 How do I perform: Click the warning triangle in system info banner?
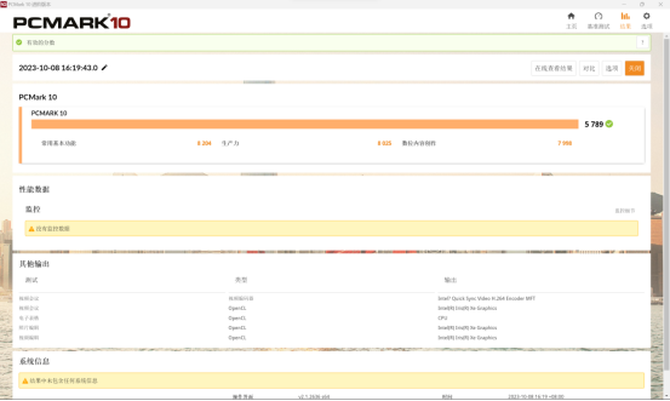coord(25,380)
